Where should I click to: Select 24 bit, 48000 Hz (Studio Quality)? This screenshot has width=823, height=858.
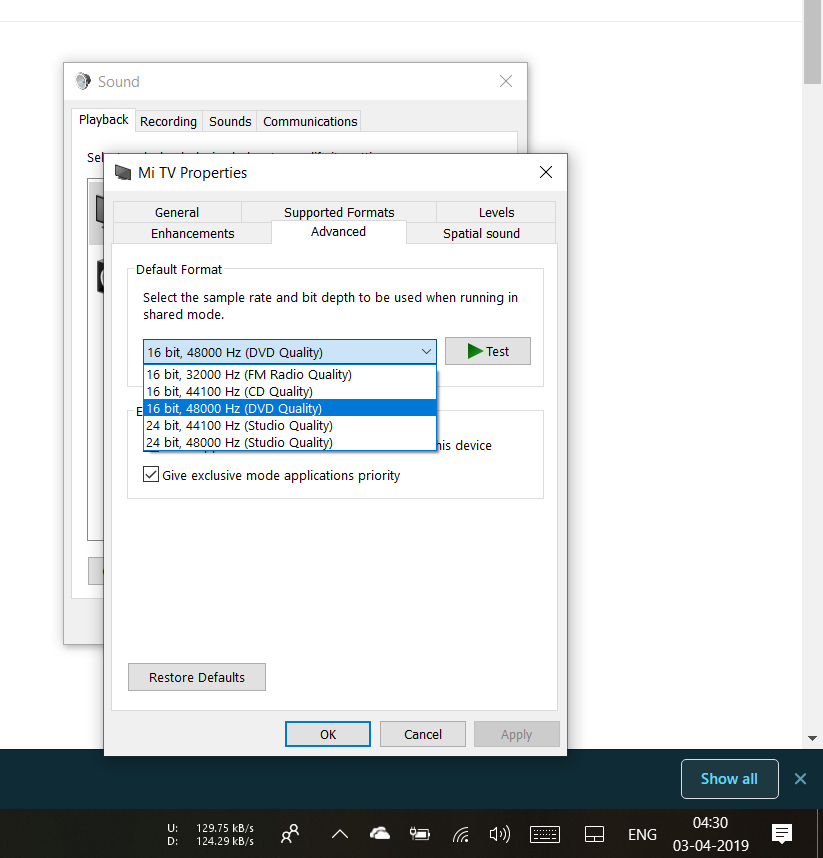coord(289,442)
